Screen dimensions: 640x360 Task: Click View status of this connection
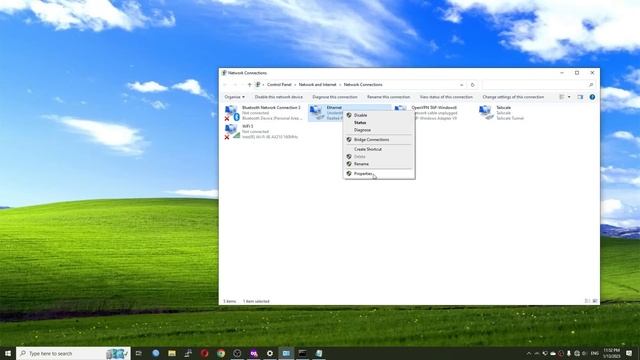point(446,97)
